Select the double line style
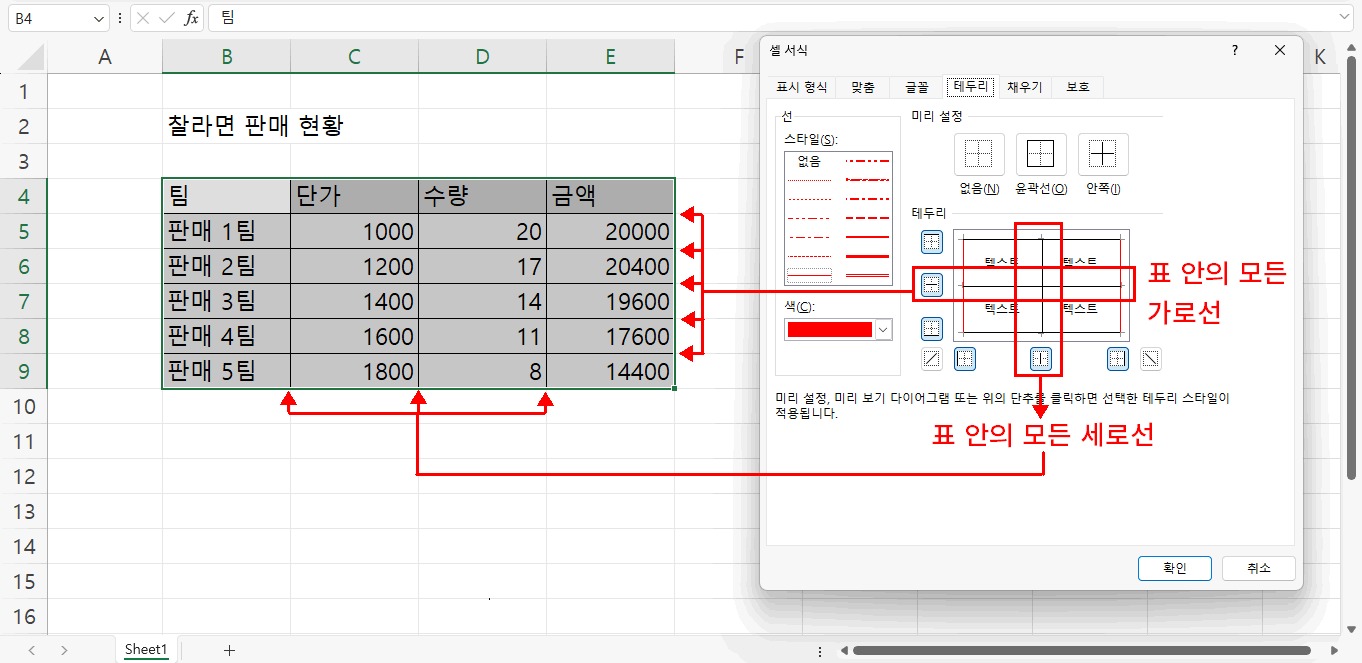 [867, 274]
